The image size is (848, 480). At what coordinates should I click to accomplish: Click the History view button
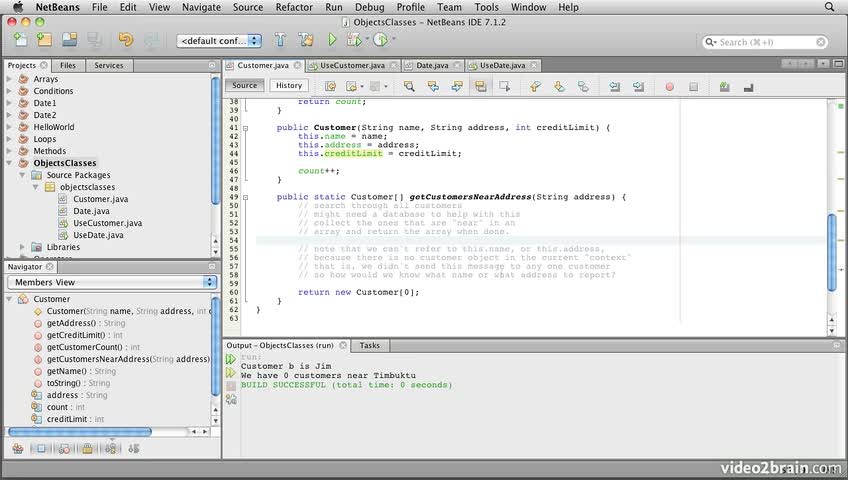coord(289,86)
